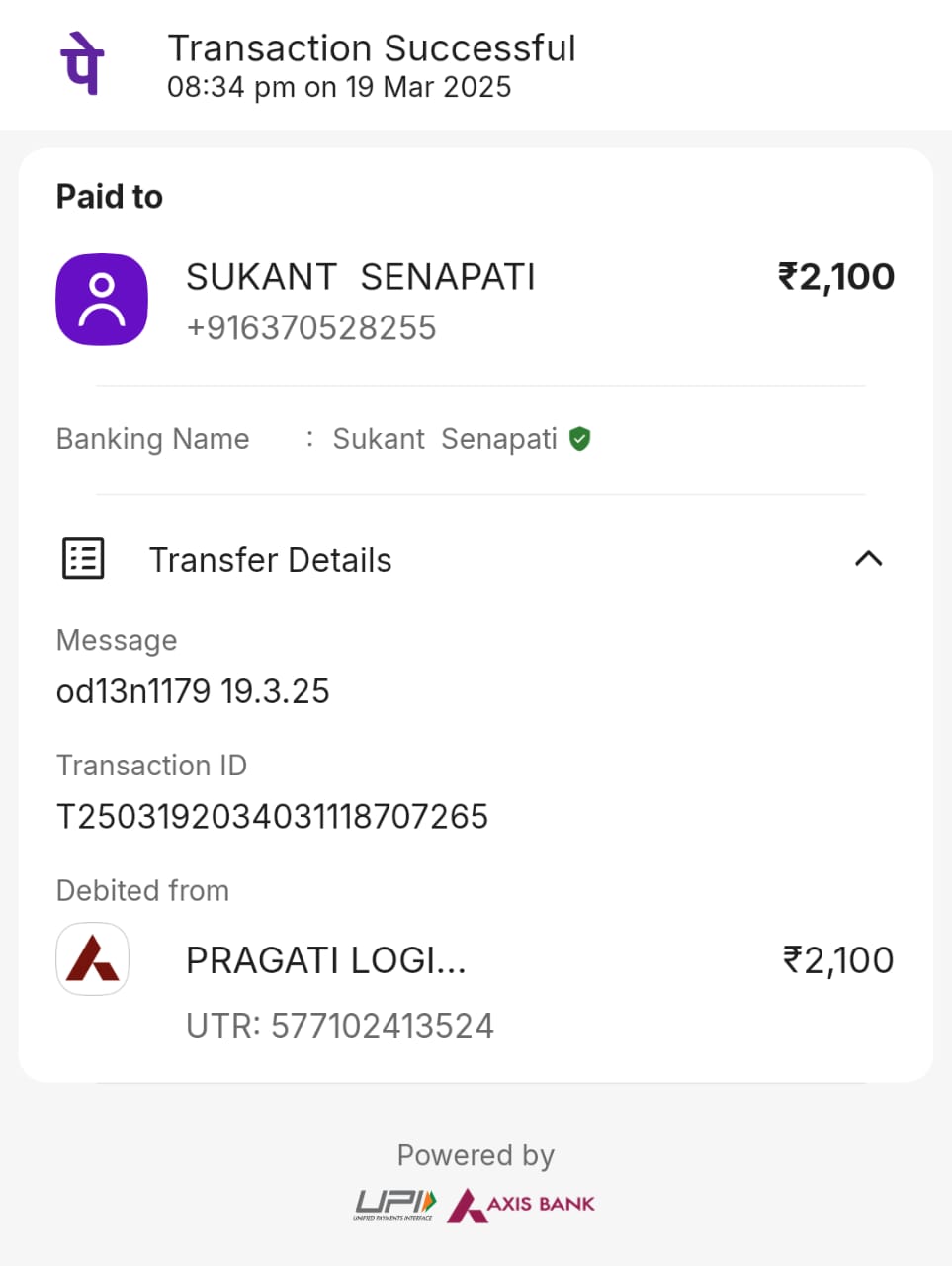
Task: Tap the UTR number text
Action: tap(340, 1026)
